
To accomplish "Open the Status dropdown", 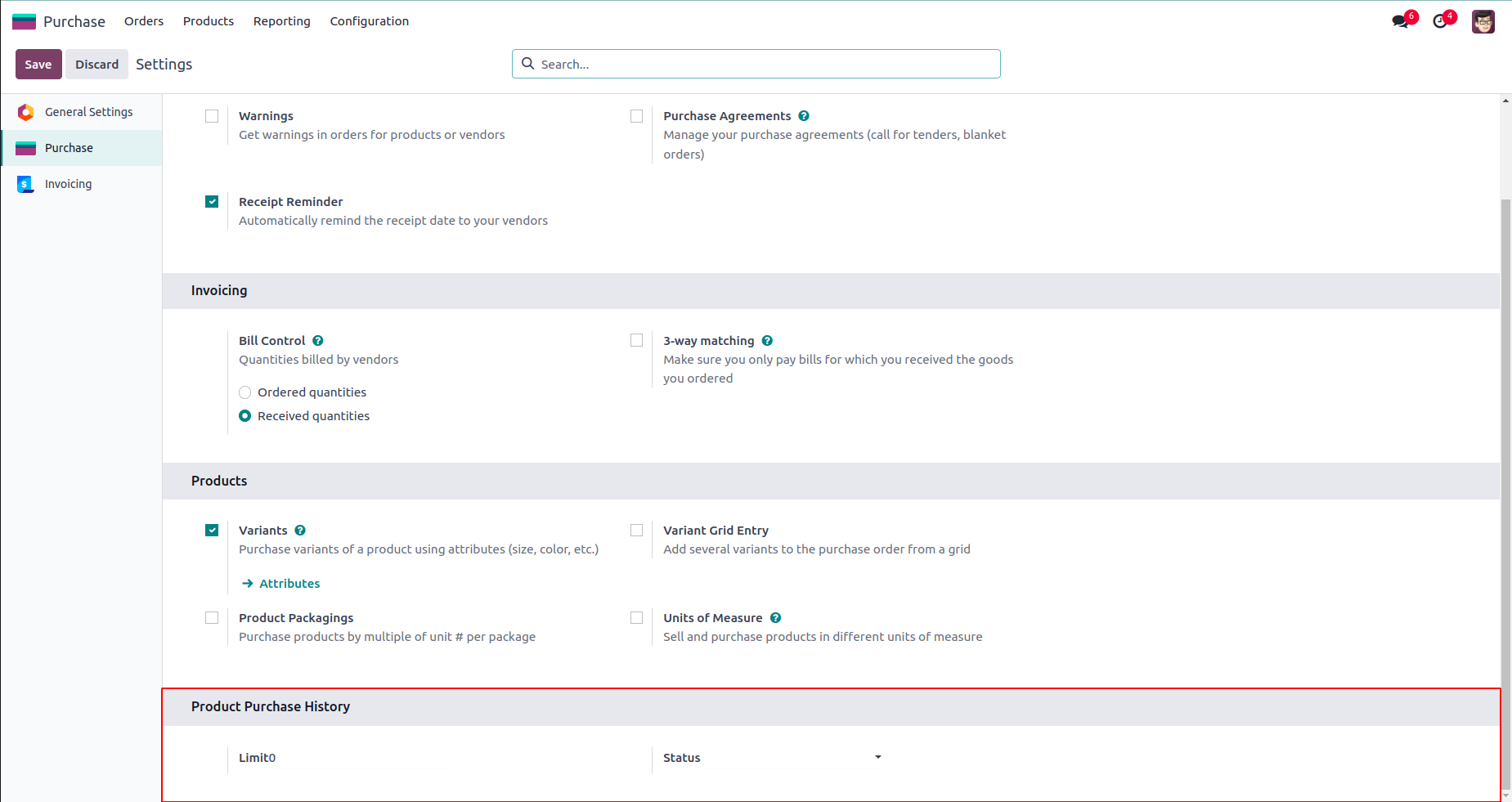I will 795,758.
